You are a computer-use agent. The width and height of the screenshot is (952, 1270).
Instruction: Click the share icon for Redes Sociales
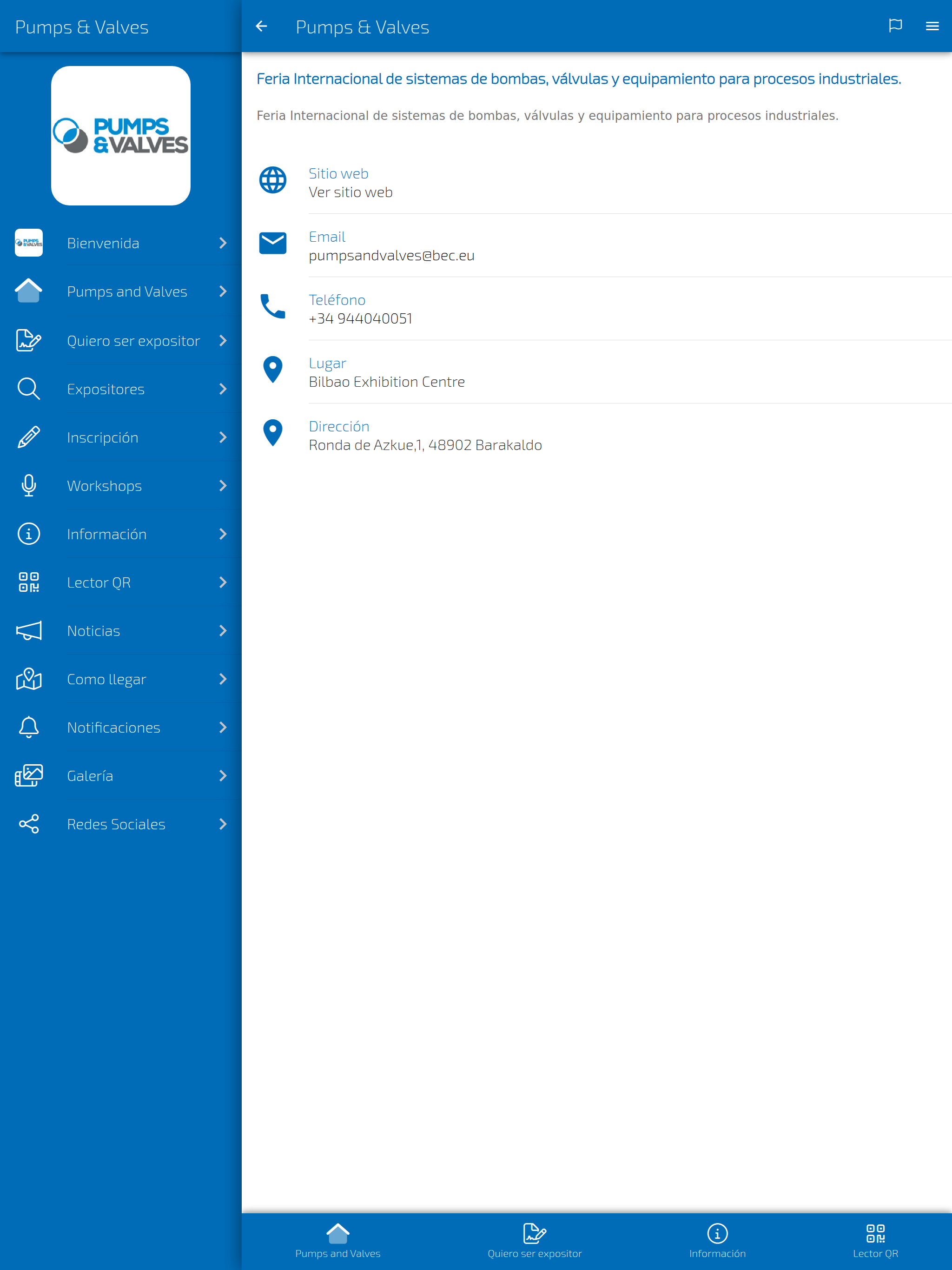[29, 824]
